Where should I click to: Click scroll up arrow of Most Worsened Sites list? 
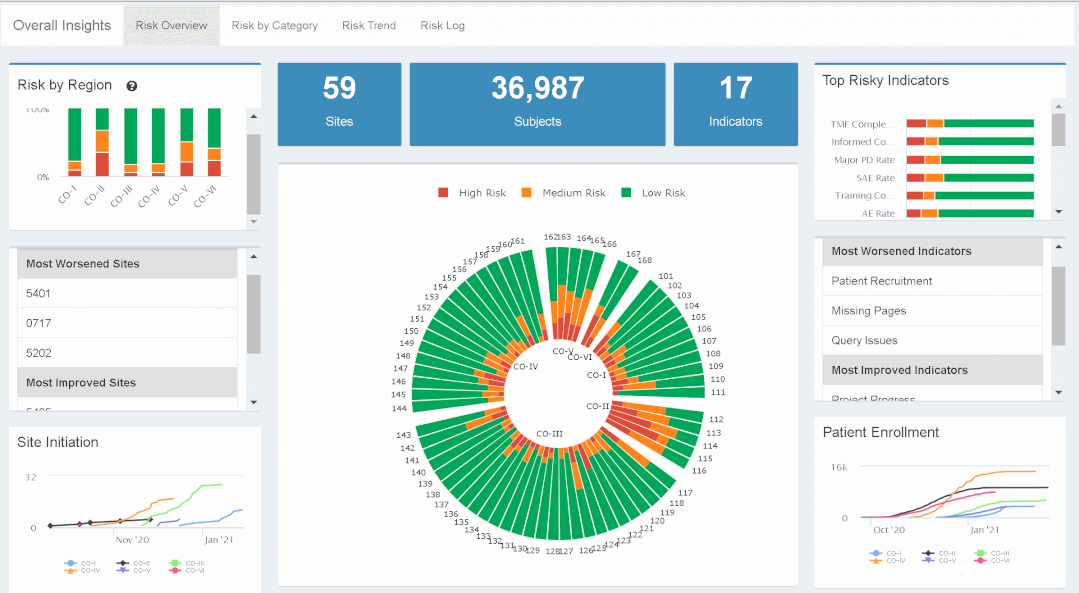pyautogui.click(x=253, y=257)
